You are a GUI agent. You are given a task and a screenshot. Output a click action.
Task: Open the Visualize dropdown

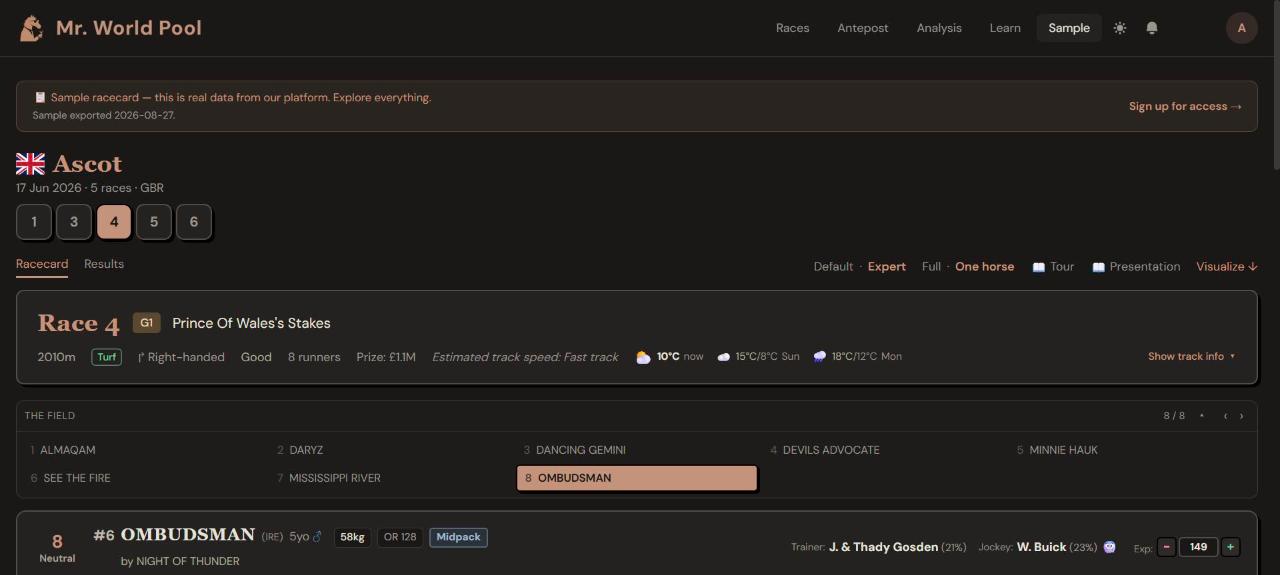pos(1227,267)
